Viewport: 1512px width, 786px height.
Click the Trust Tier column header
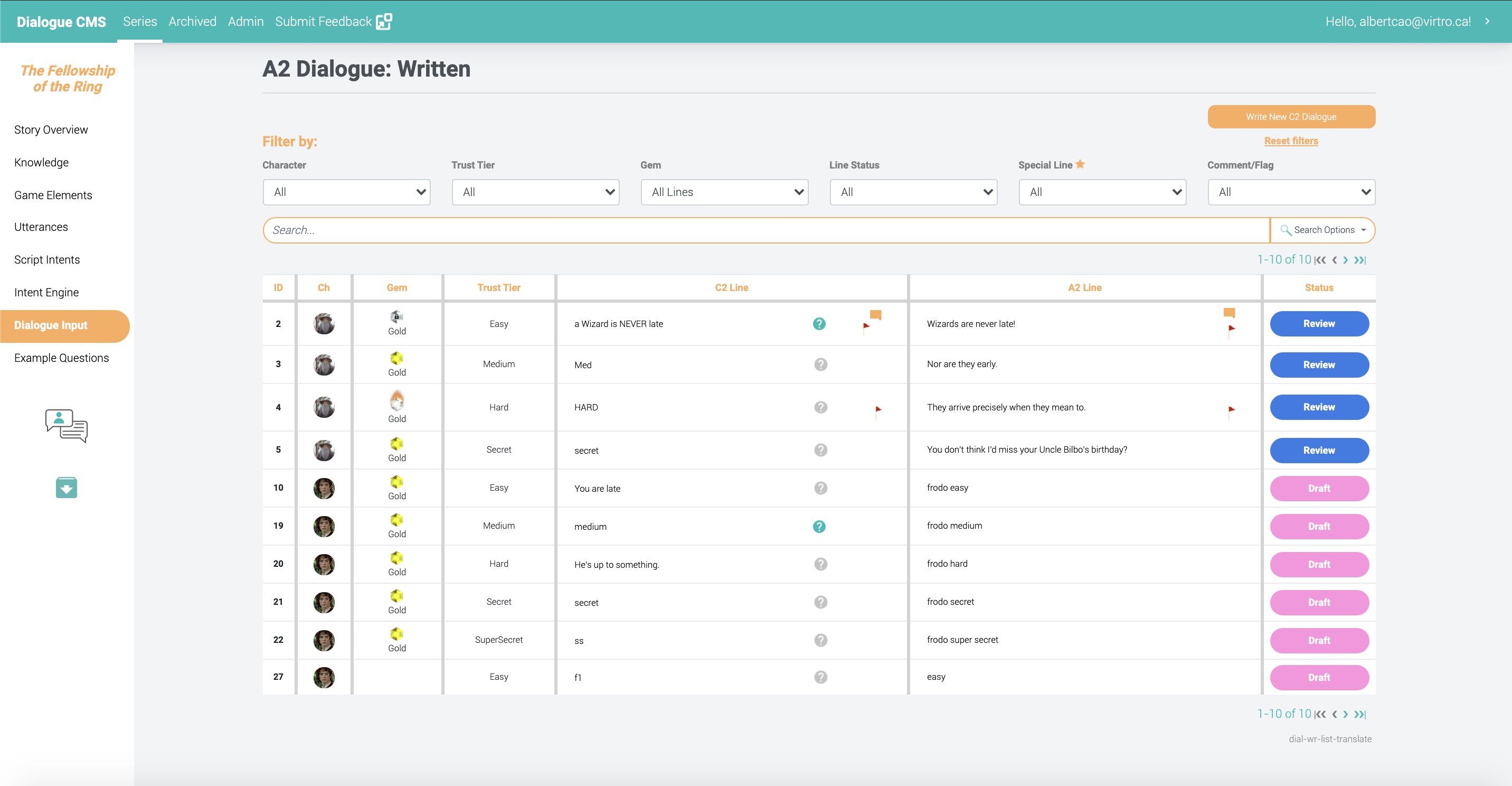(498, 287)
